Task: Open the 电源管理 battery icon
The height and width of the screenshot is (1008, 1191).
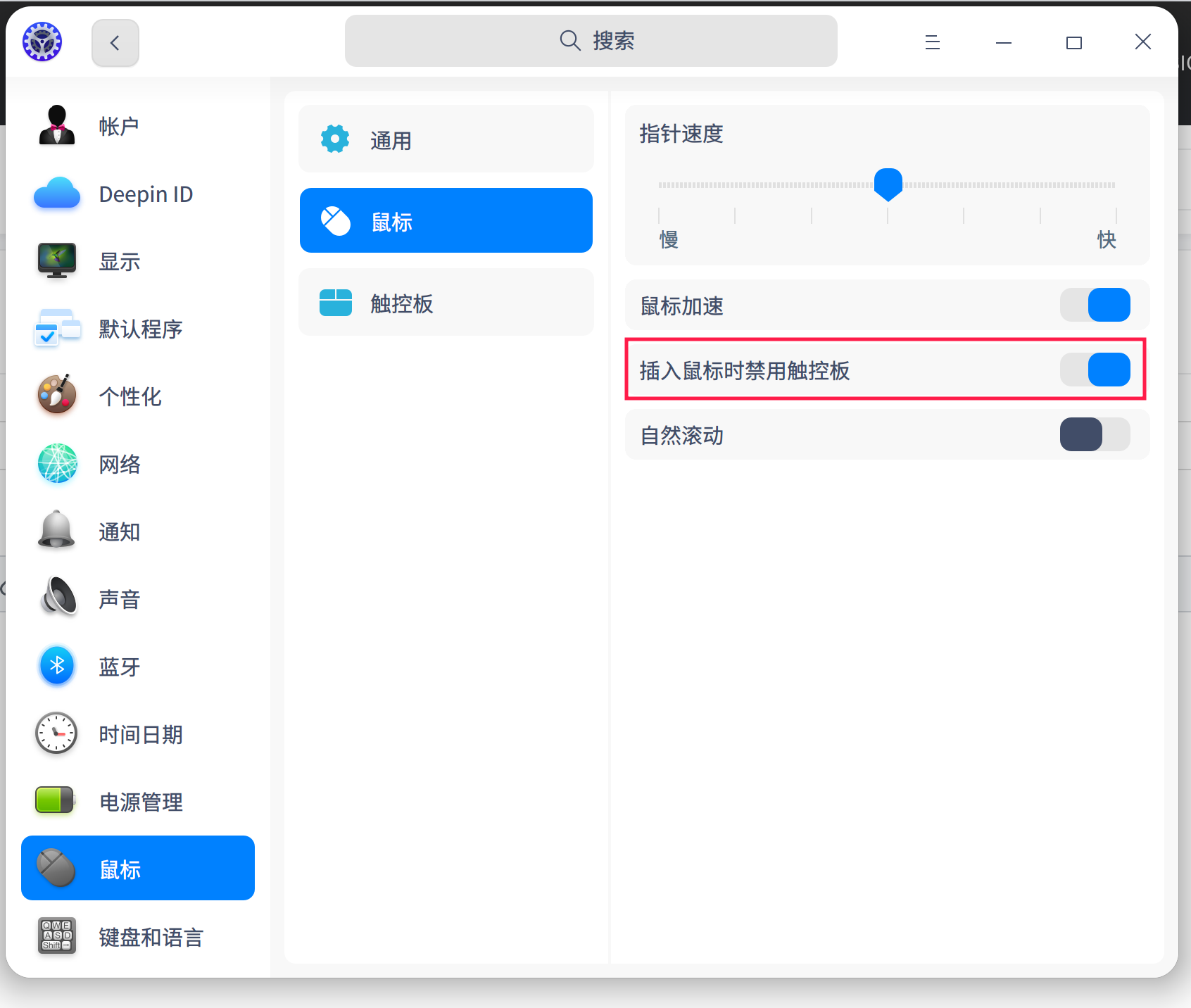Action: pos(55,801)
